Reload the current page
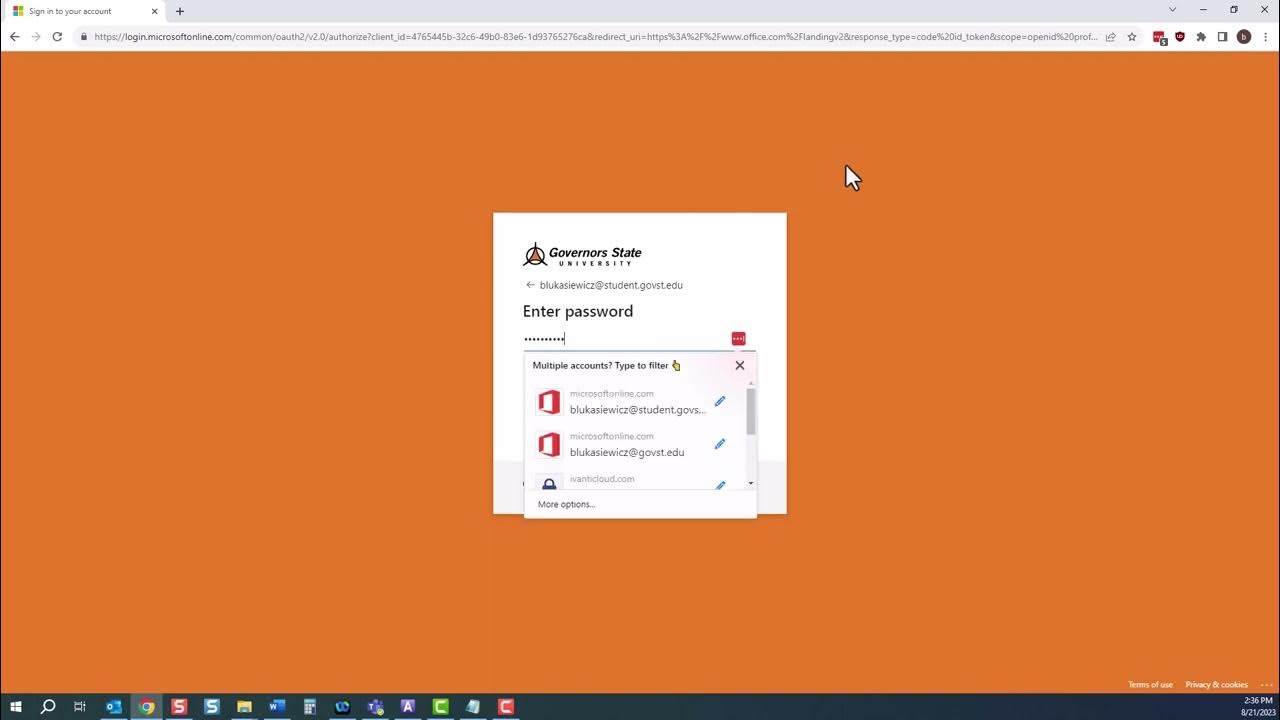The image size is (1280, 720). (x=57, y=37)
